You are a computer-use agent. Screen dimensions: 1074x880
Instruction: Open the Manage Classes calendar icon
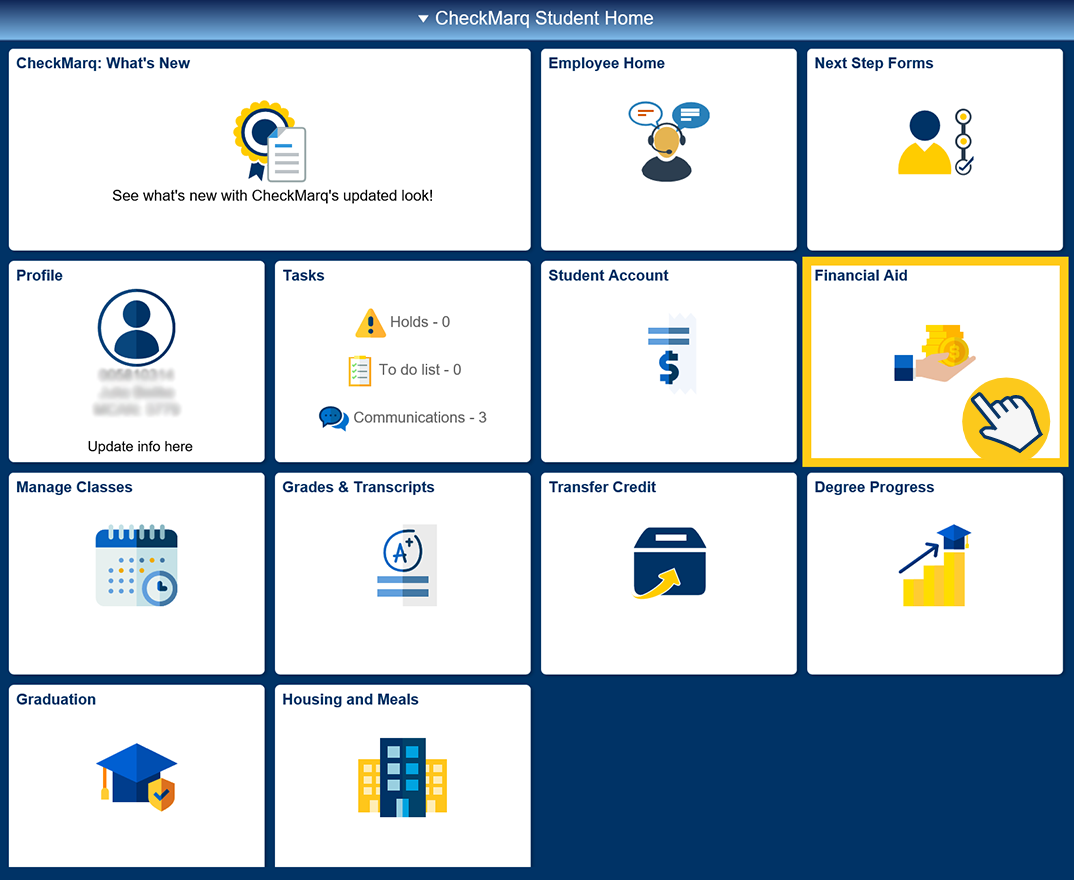(136, 565)
